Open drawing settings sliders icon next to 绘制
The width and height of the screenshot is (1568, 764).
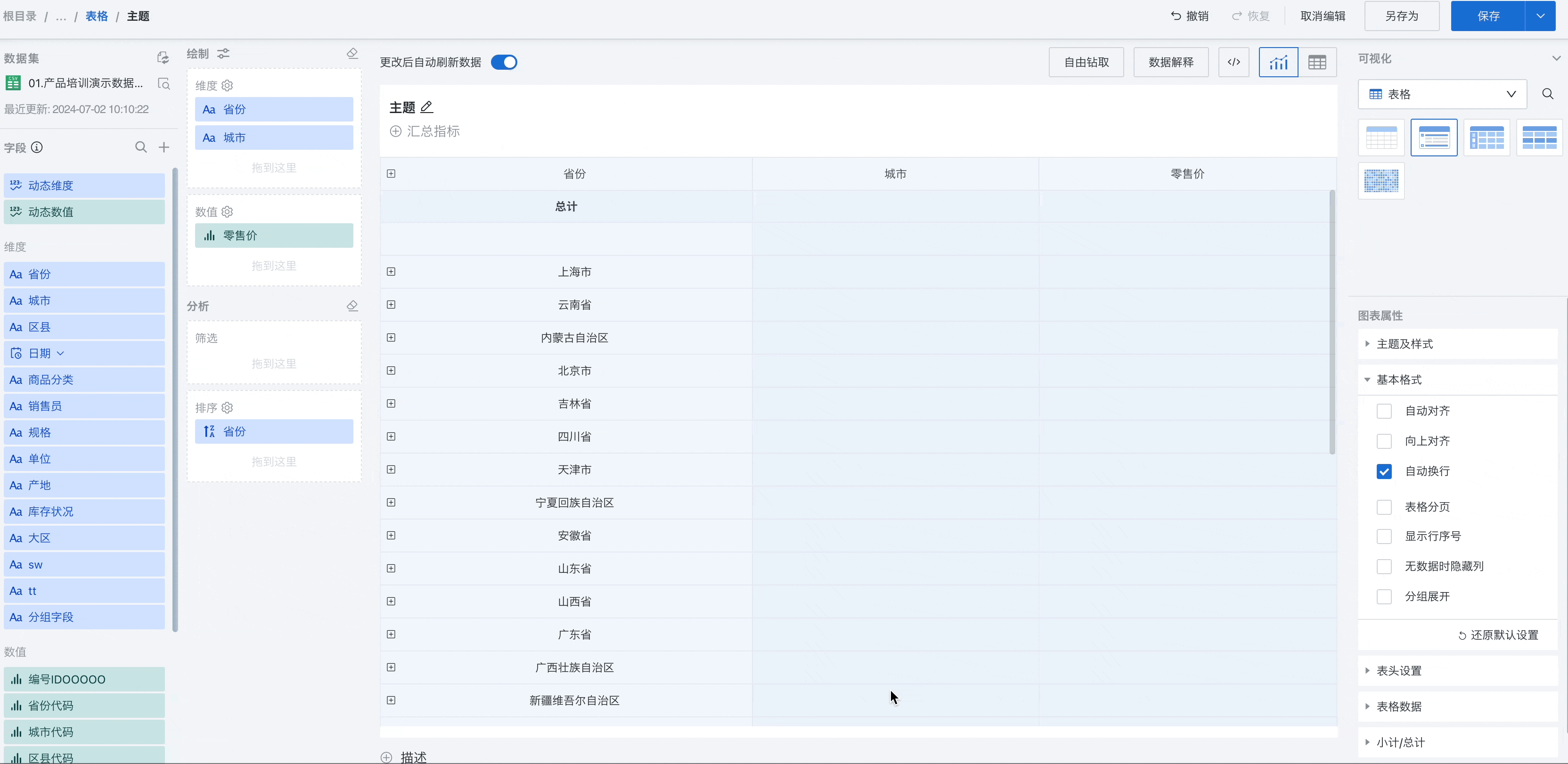tap(223, 54)
